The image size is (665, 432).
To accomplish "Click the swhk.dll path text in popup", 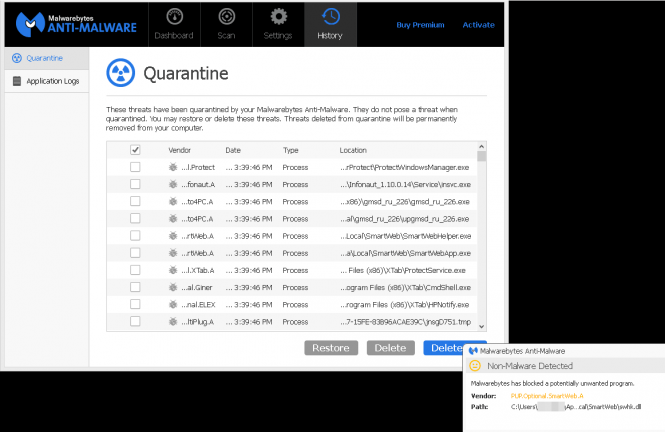I will coord(576,407).
